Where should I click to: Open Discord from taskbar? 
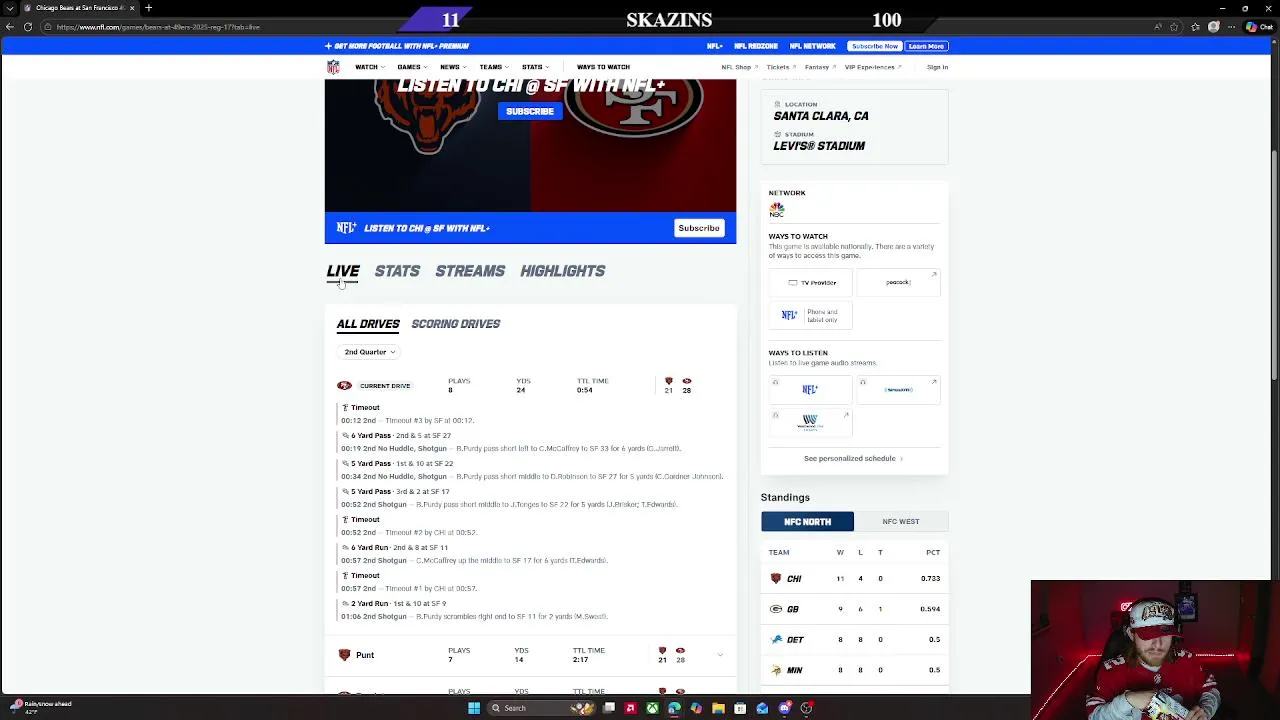[784, 708]
